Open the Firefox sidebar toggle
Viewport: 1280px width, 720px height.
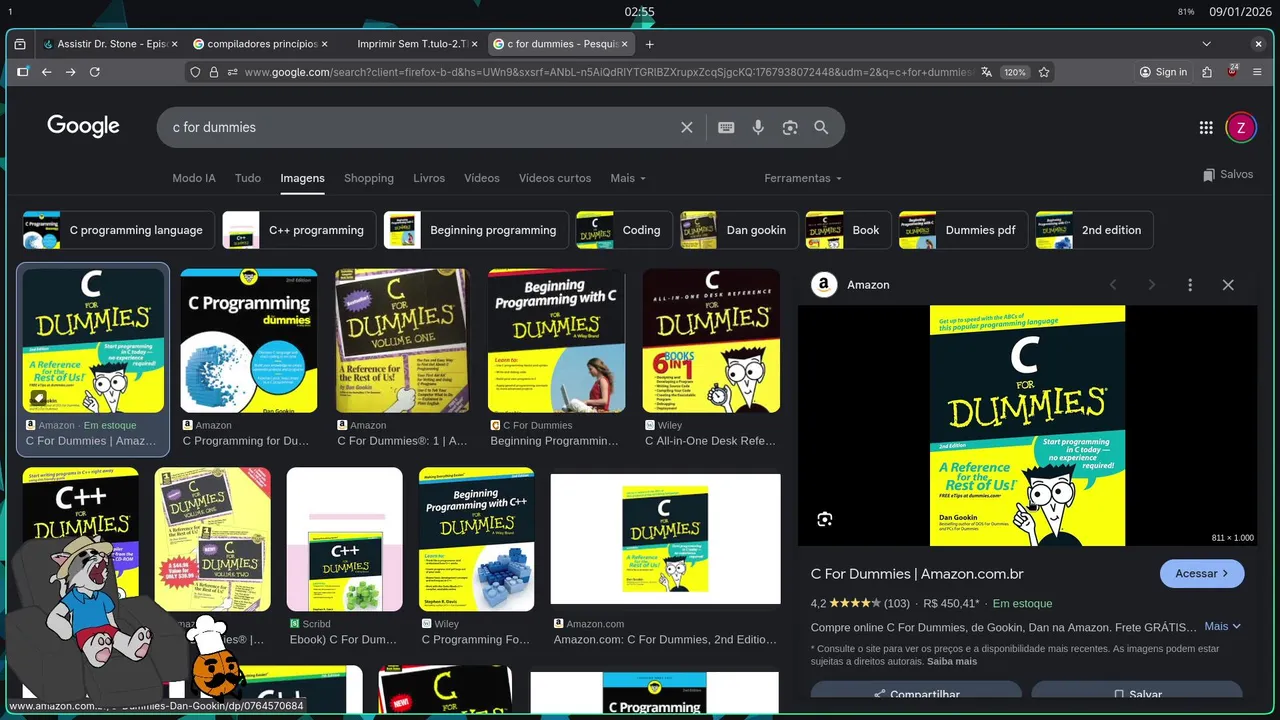[22, 72]
